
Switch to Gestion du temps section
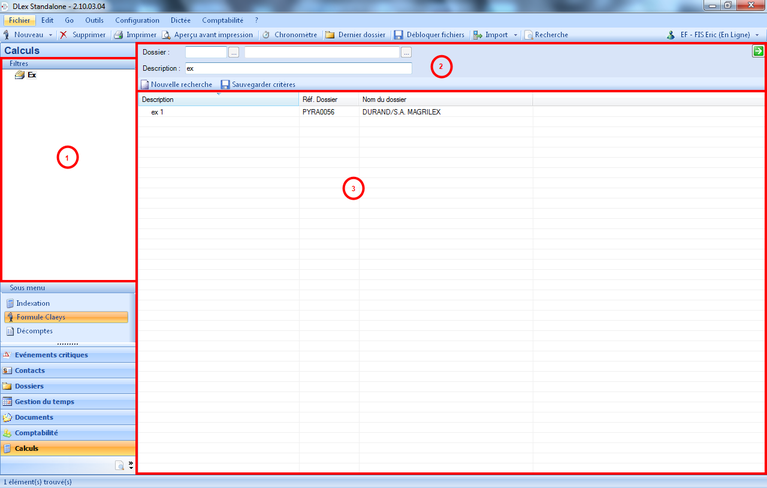[44, 402]
